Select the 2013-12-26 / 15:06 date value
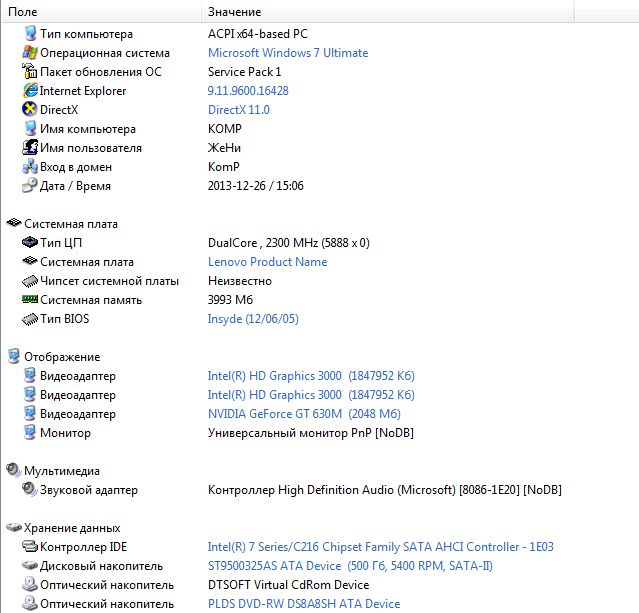 (256, 186)
